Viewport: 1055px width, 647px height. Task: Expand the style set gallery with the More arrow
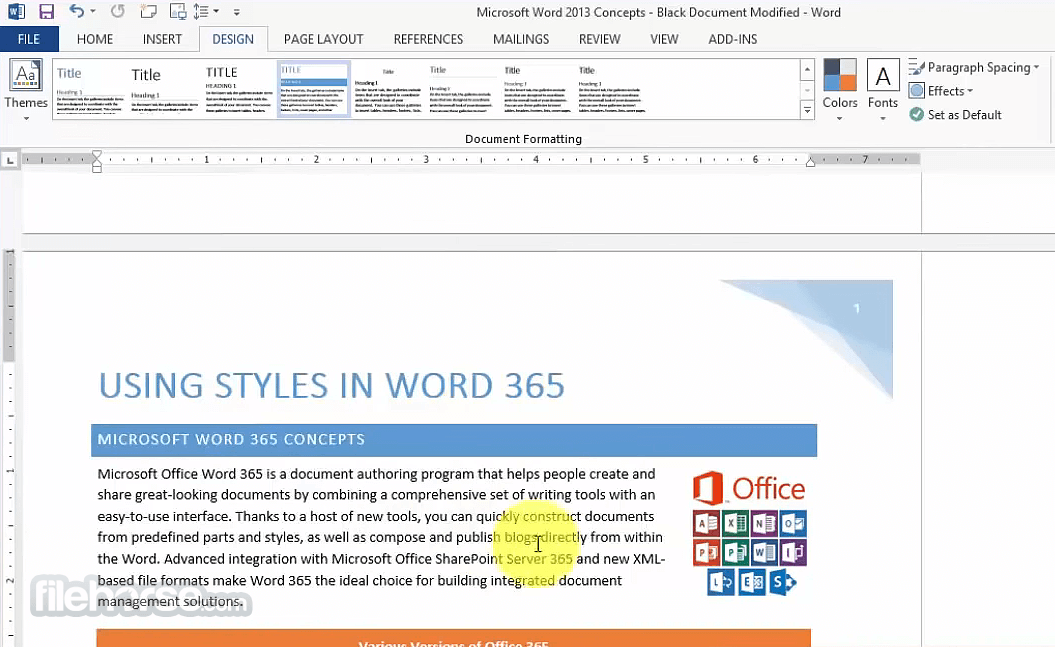point(807,110)
